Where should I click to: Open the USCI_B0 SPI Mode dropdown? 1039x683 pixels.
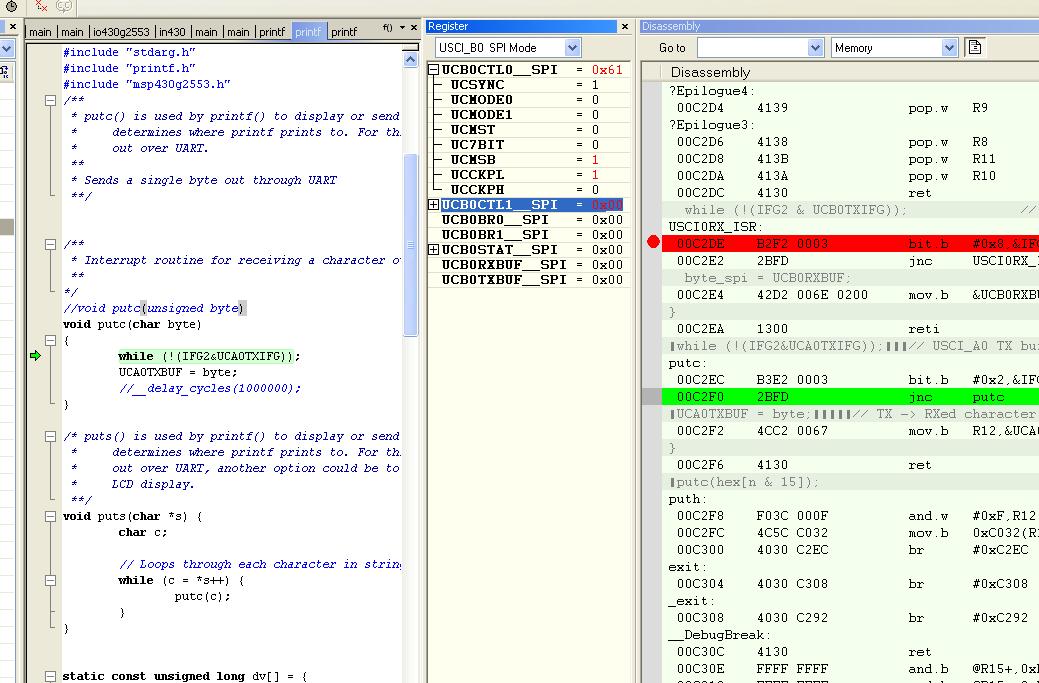point(572,48)
